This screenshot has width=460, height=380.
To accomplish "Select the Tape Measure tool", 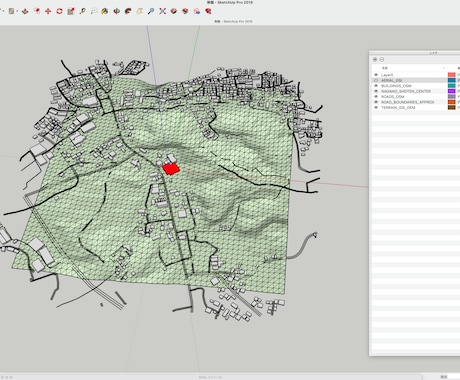I will pos(82,11).
